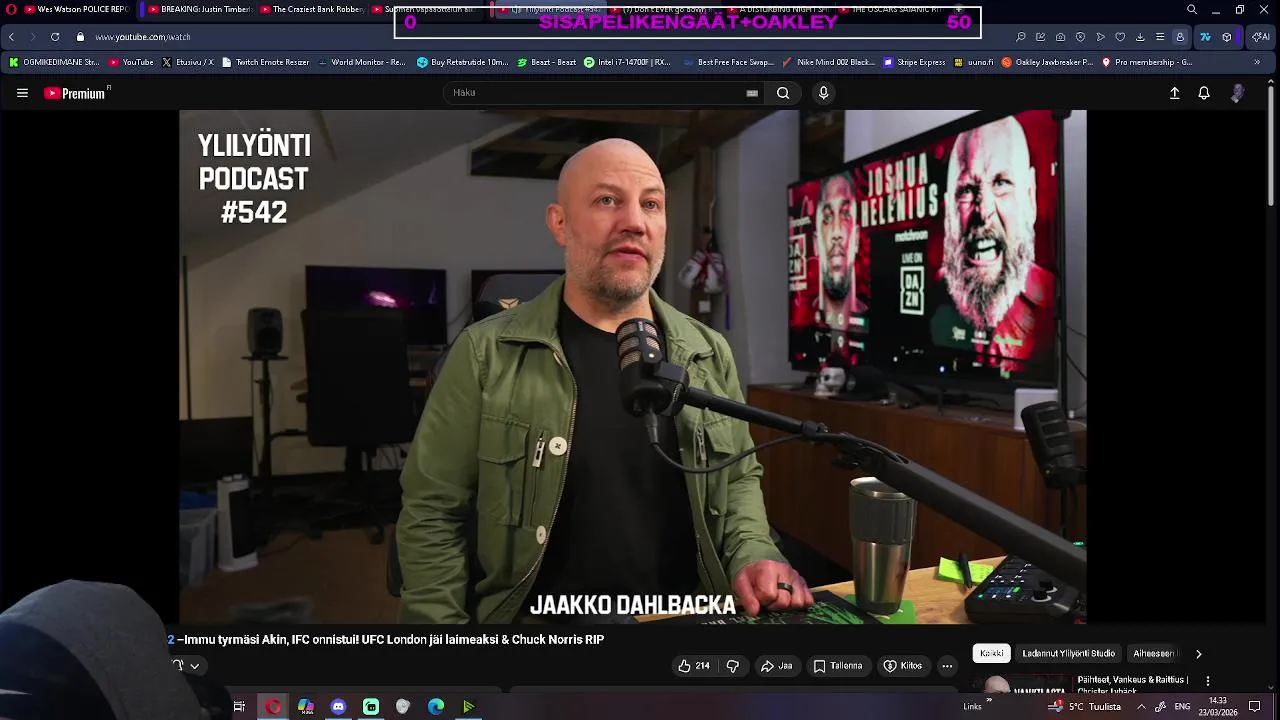The height and width of the screenshot is (720, 1280).
Task: Open the OGMIKEDIMANE Str.. bookmark
Action: coord(54,62)
